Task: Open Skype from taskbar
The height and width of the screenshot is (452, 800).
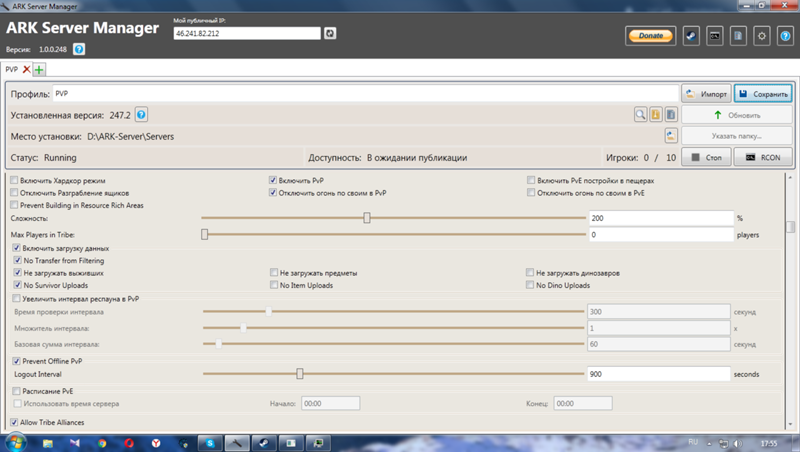Action: point(210,443)
